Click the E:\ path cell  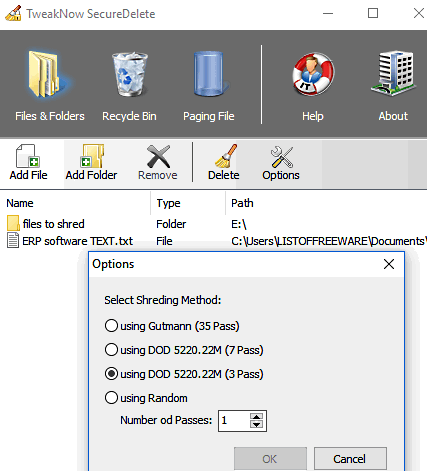pyautogui.click(x=239, y=224)
